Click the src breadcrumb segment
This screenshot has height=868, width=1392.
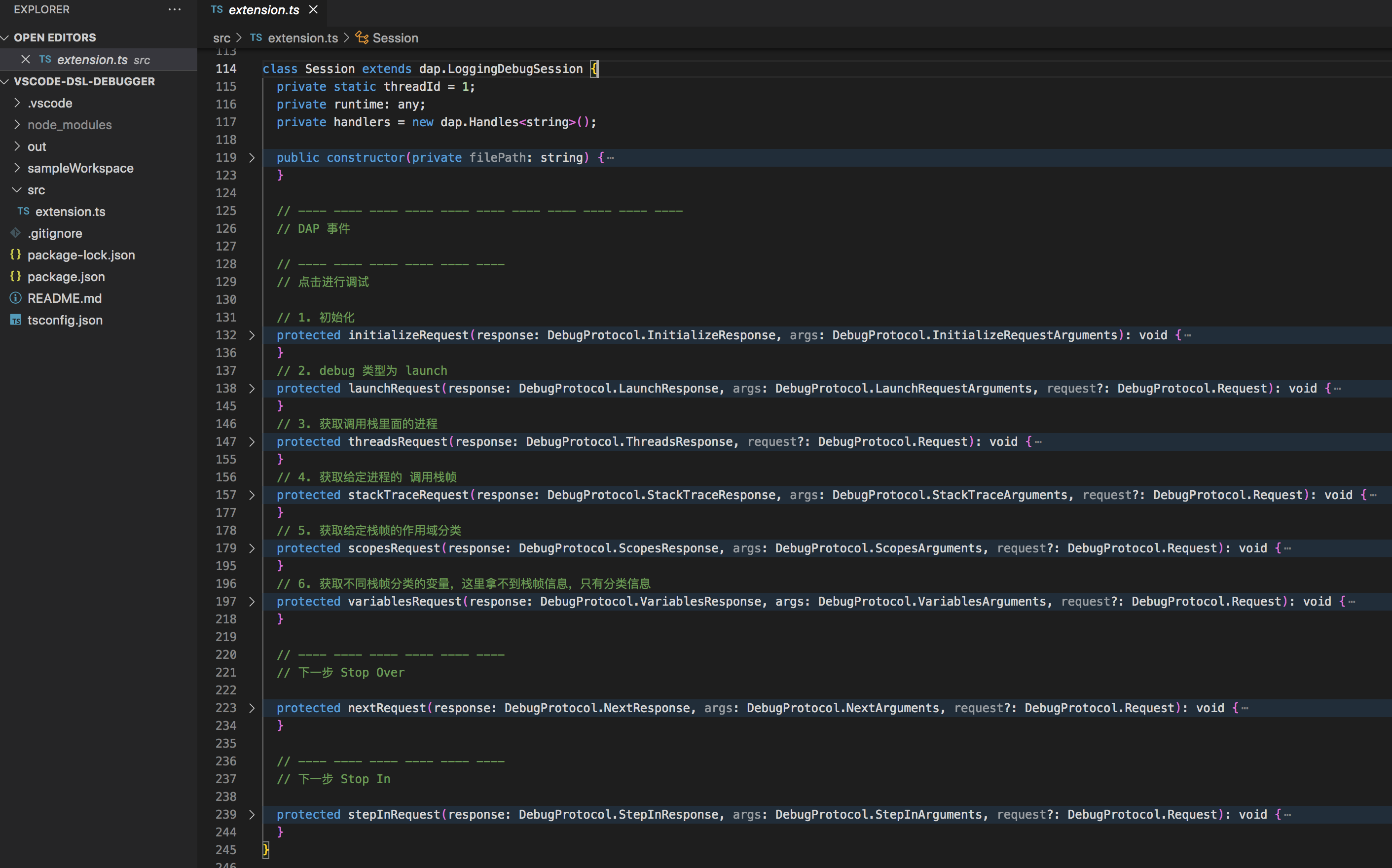pos(221,38)
